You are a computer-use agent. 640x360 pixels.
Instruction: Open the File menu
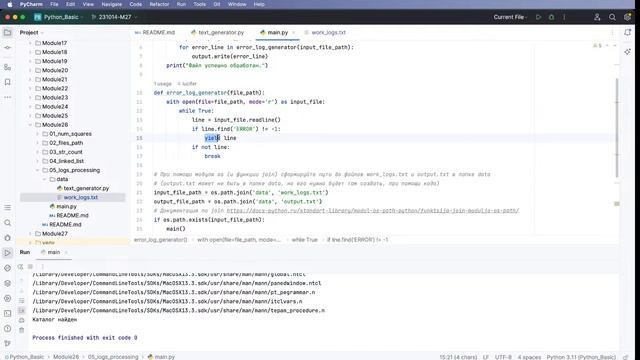coord(54,4)
